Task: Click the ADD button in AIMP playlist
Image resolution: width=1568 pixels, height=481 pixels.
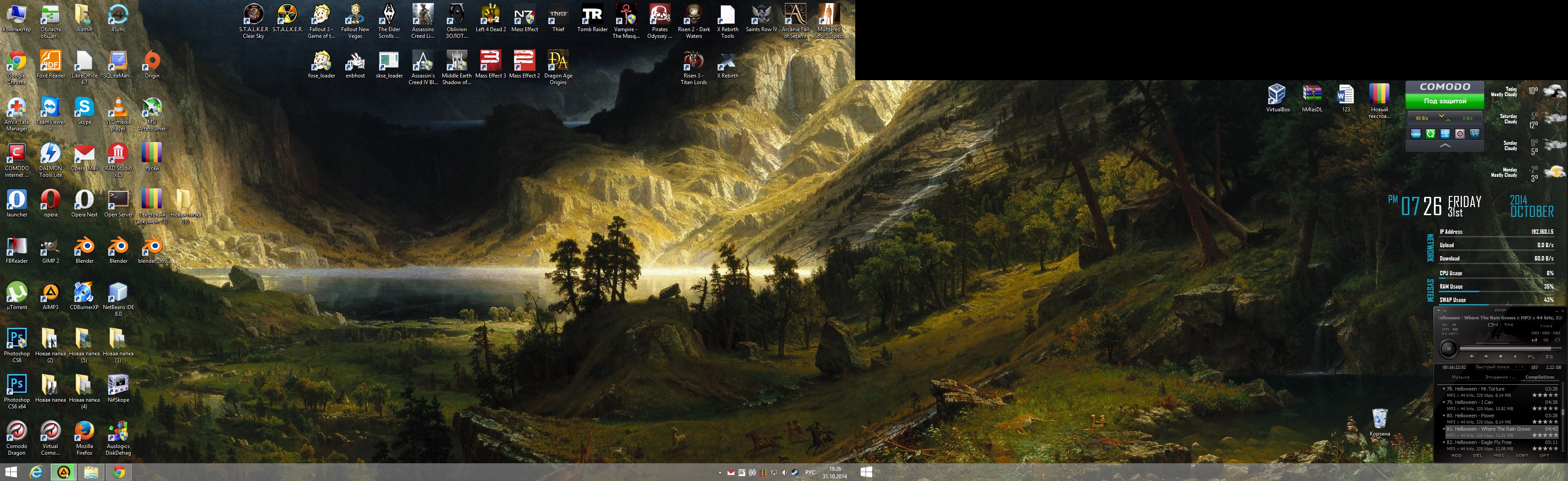Action: [1457, 456]
